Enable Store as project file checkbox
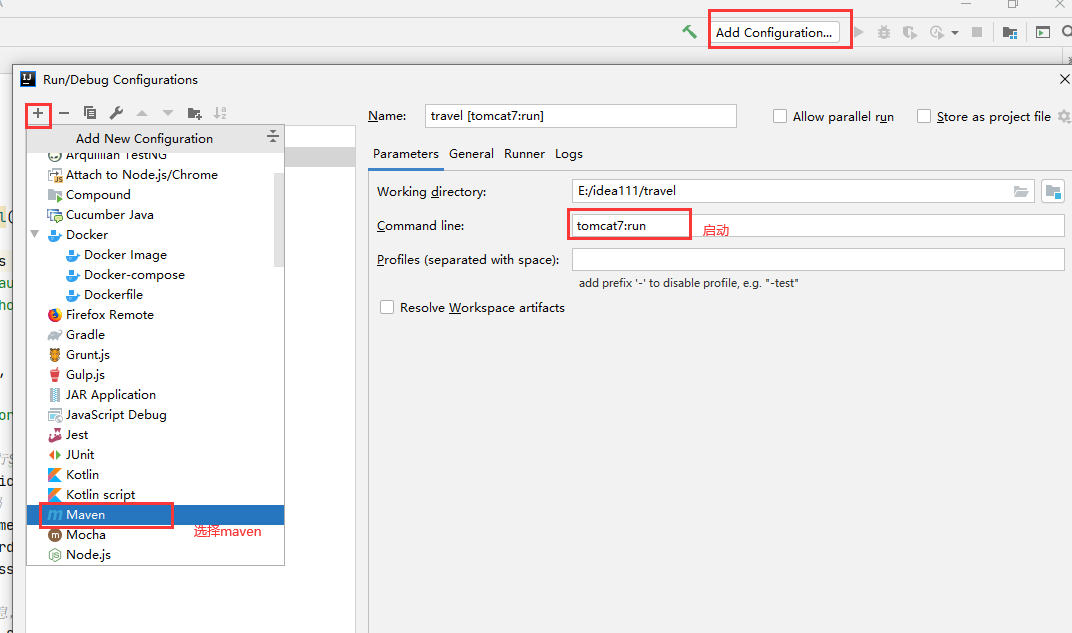1072x633 pixels. 924,116
